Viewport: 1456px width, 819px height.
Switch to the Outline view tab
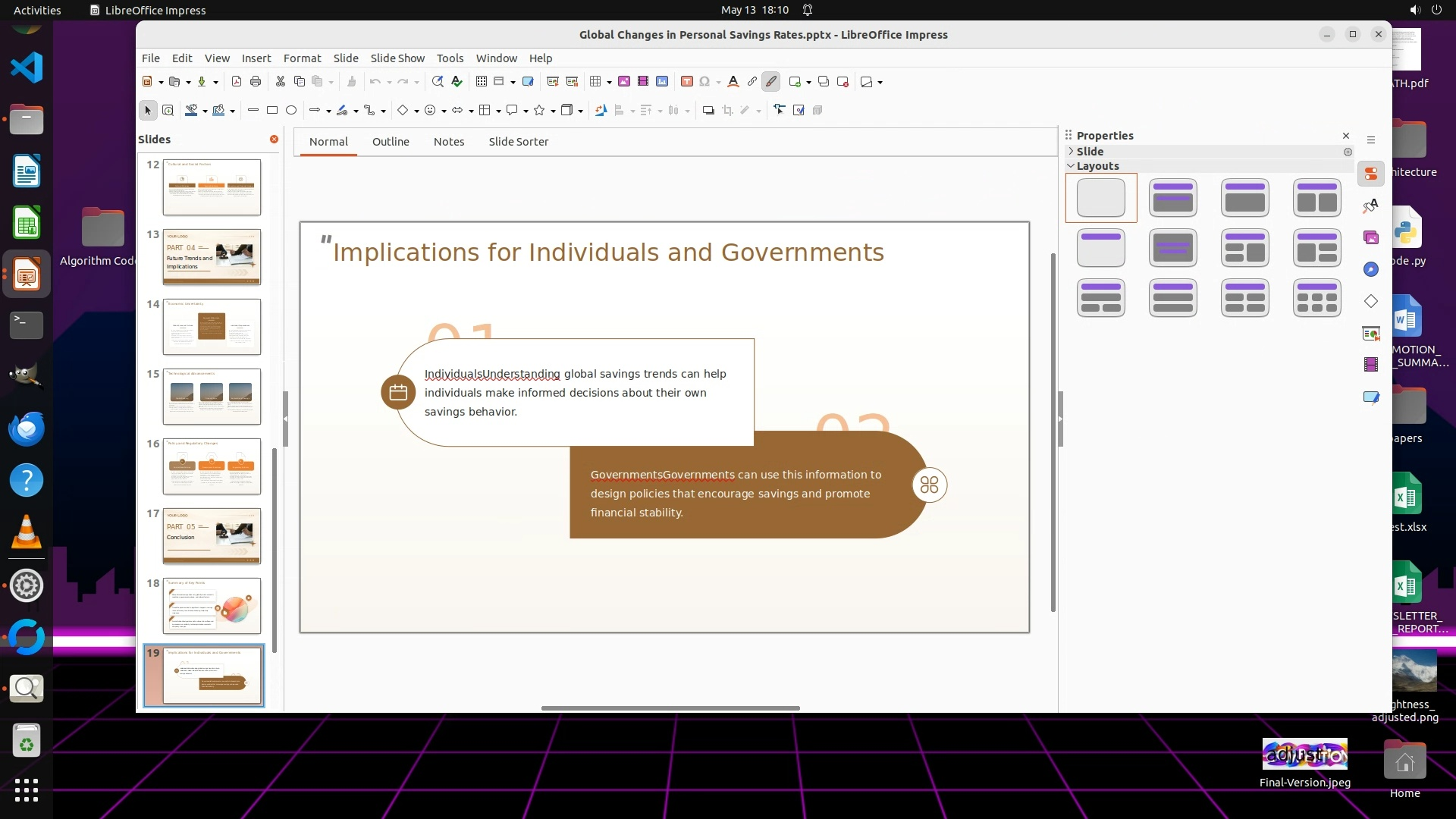click(391, 142)
